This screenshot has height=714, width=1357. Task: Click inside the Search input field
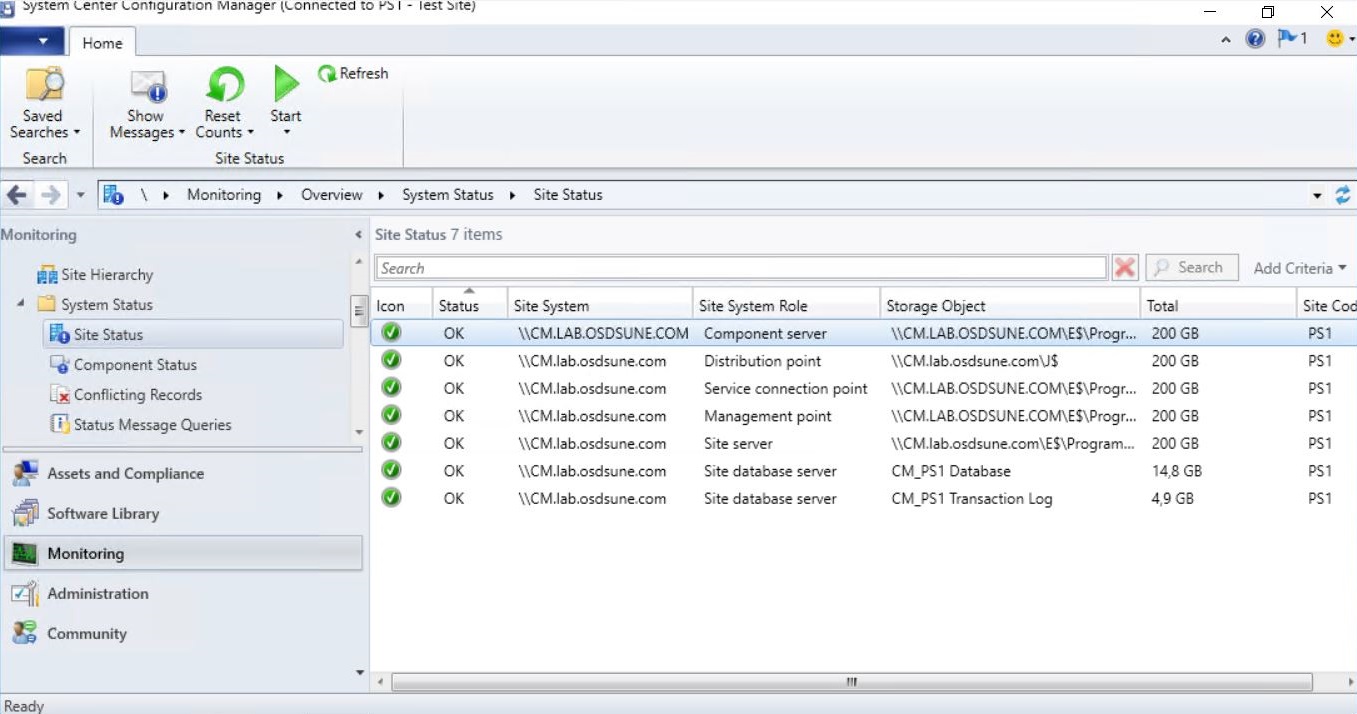pos(740,268)
